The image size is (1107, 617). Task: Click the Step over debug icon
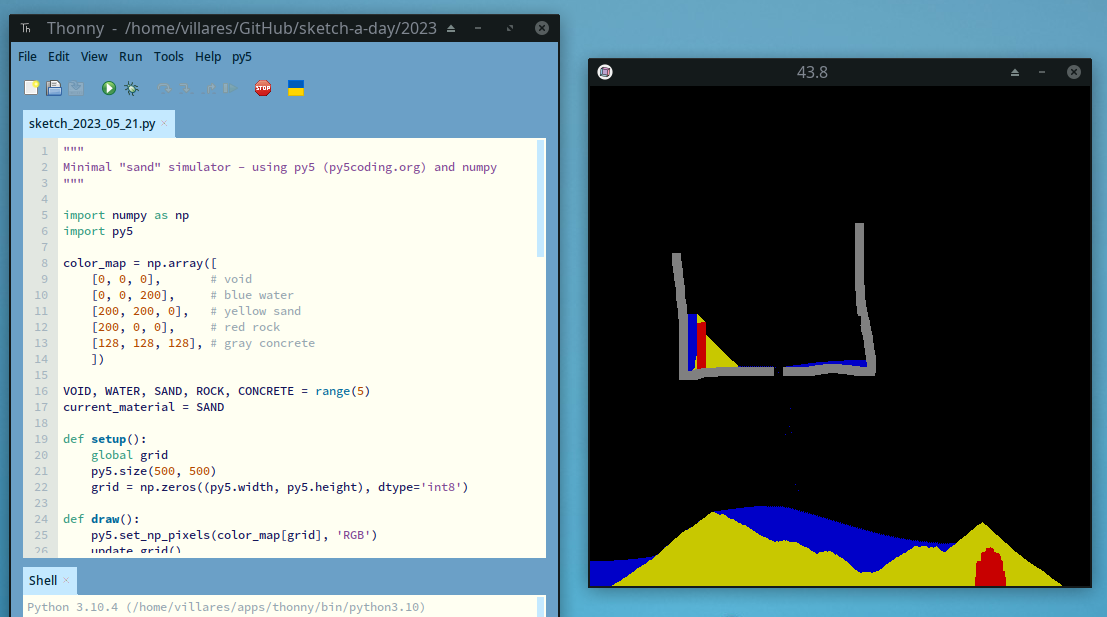point(164,88)
